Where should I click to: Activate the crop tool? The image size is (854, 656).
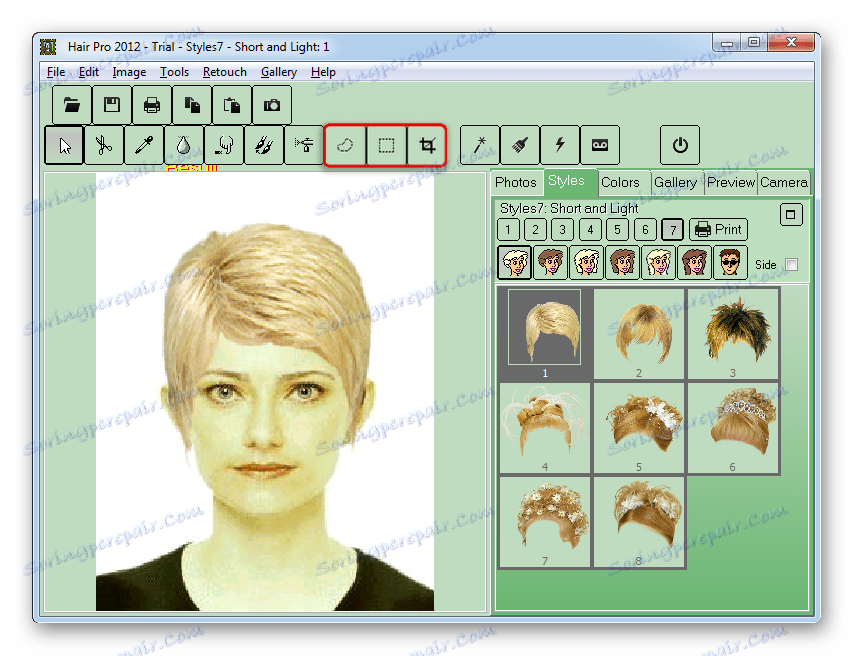click(x=427, y=145)
